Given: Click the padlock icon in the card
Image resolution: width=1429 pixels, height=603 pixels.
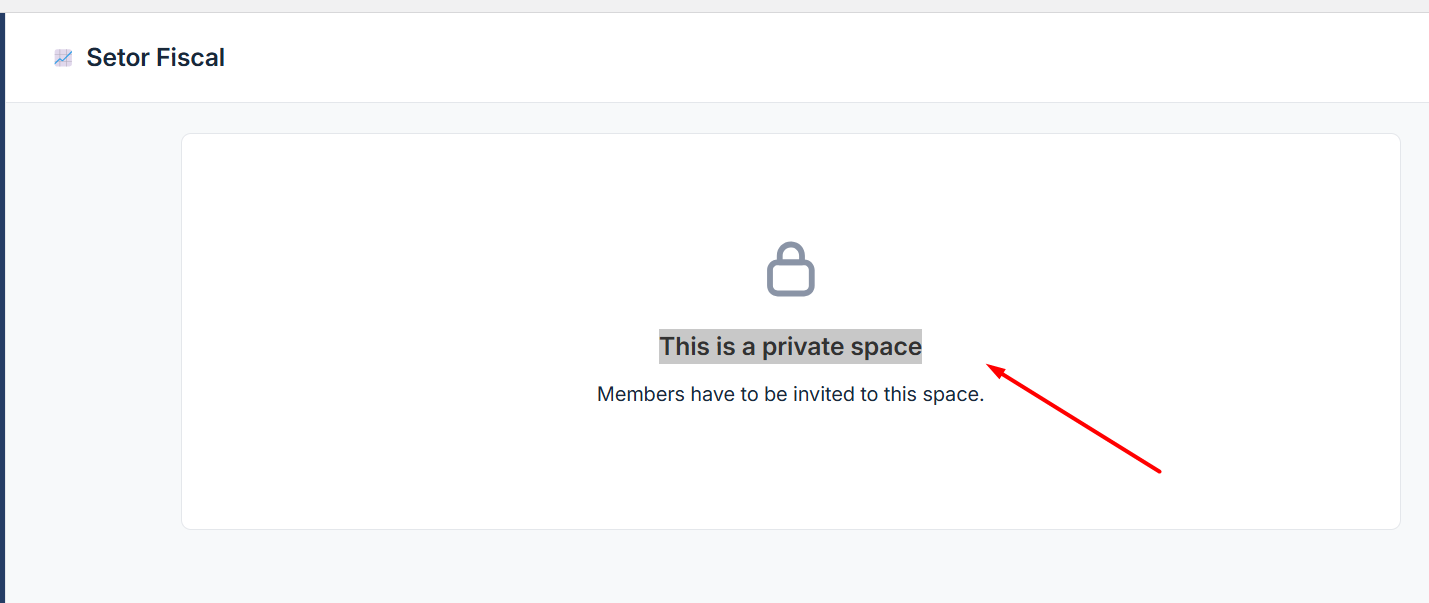Looking at the screenshot, I should [791, 269].
